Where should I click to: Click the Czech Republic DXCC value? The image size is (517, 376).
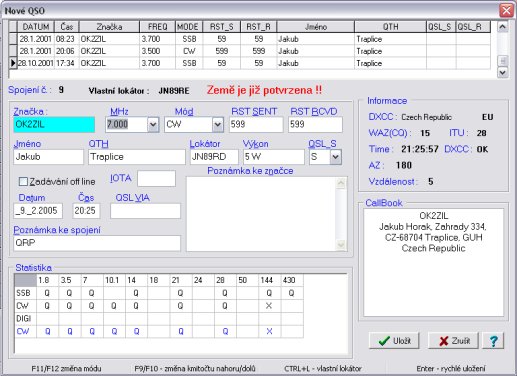pyautogui.click(x=426, y=117)
